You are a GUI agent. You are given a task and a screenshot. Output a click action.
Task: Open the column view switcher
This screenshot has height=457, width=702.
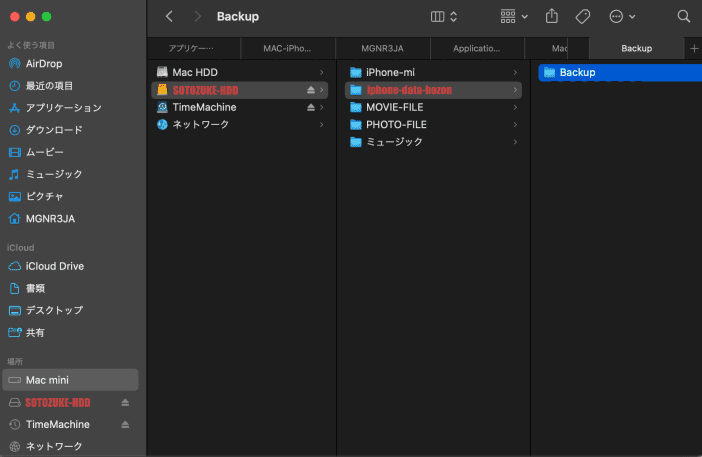[x=444, y=17]
